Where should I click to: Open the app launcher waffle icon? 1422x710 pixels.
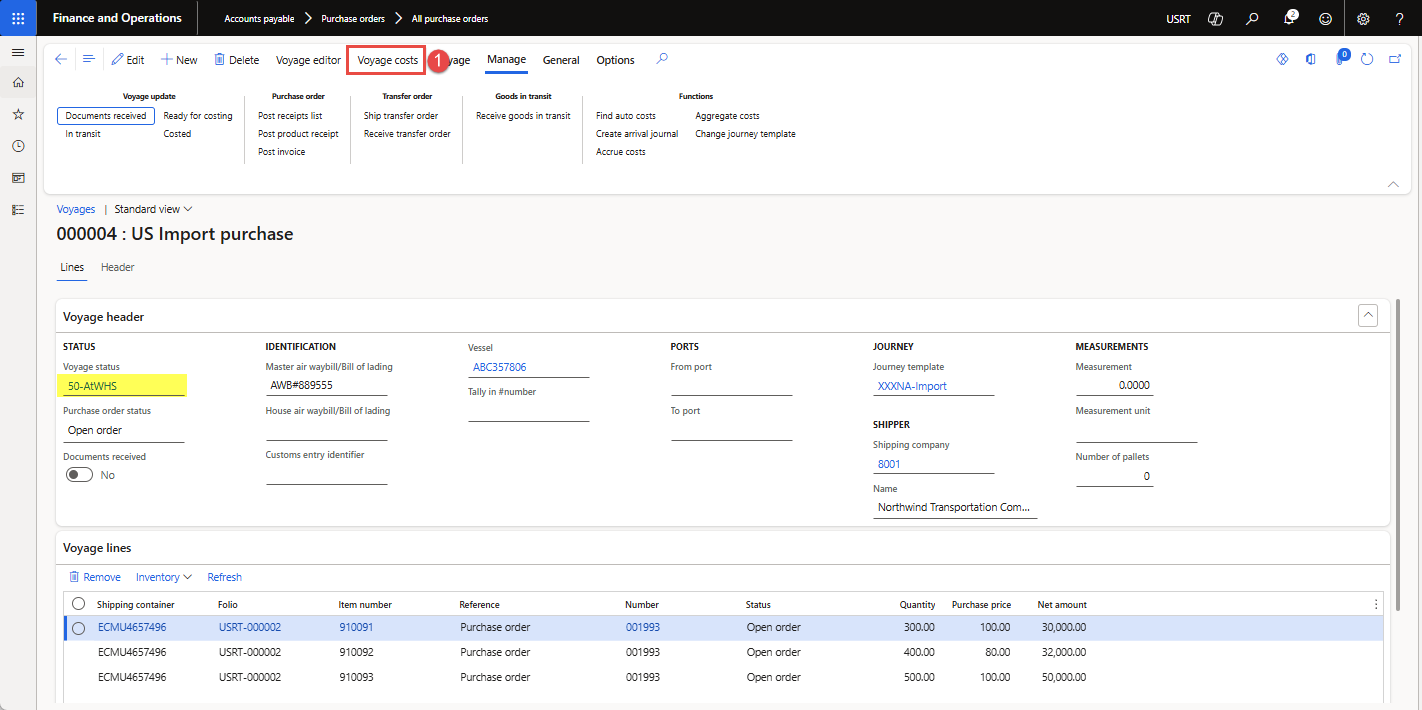pos(18,18)
